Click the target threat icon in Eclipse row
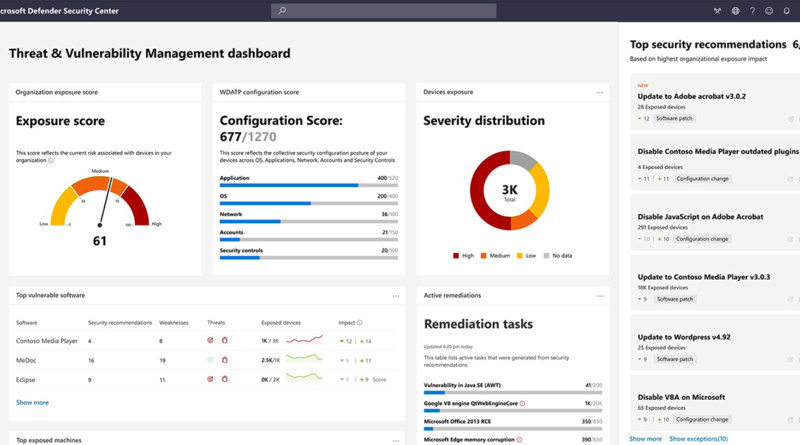Screen dimensions: 800x445 (210, 379)
